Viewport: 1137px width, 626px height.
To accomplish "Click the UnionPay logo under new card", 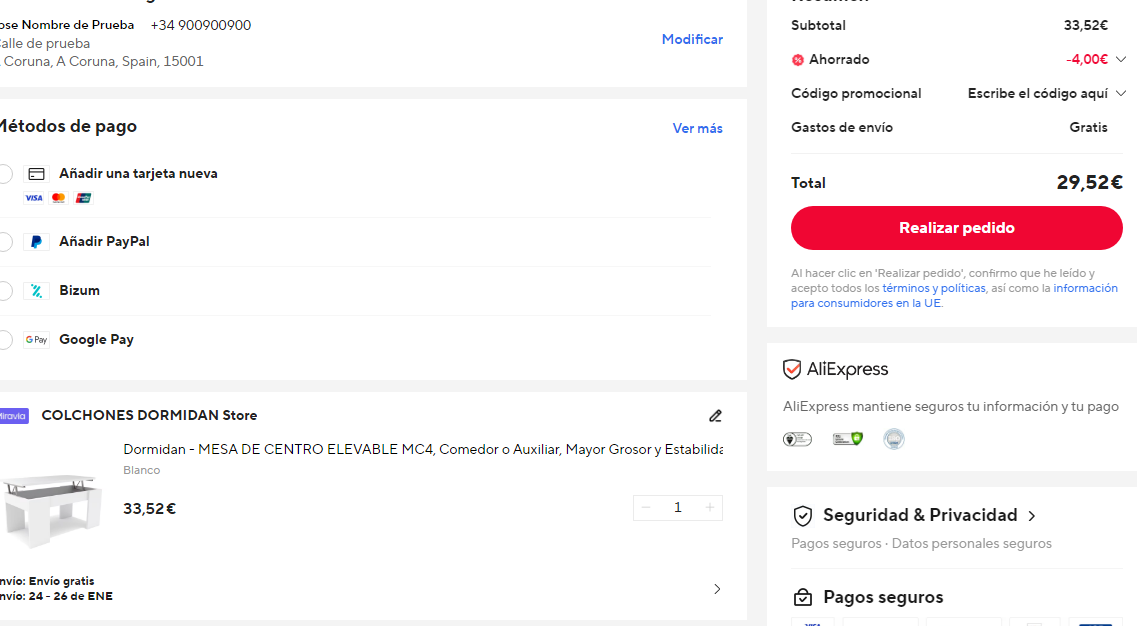I will (83, 198).
